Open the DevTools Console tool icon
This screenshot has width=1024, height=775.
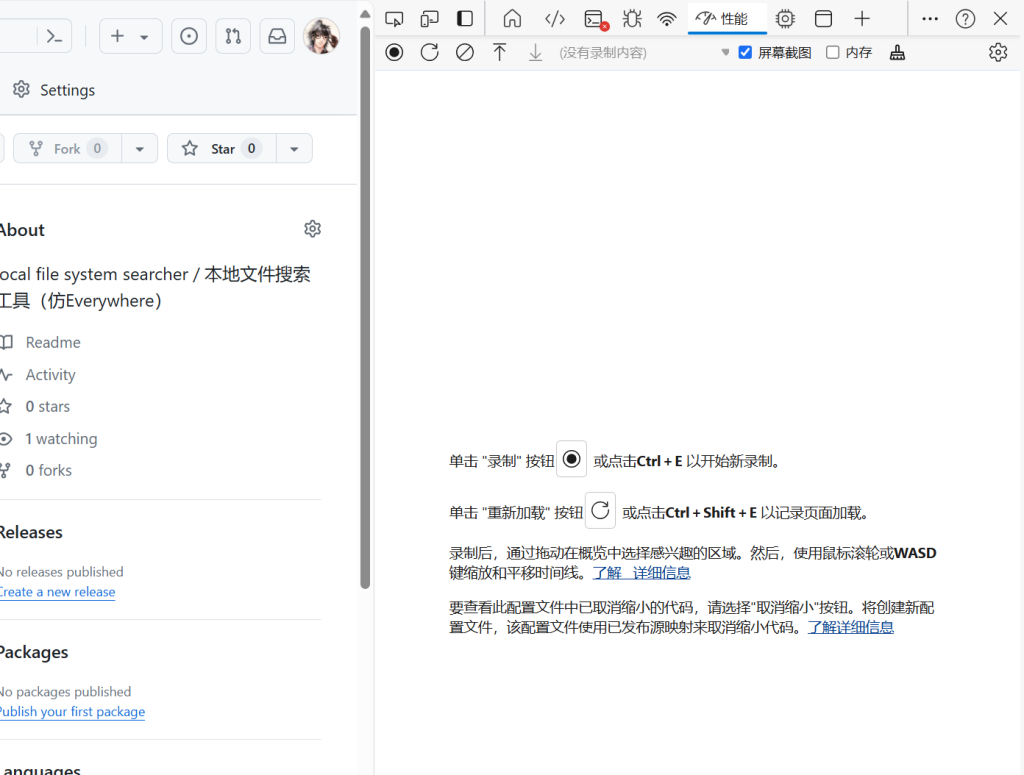coord(595,19)
